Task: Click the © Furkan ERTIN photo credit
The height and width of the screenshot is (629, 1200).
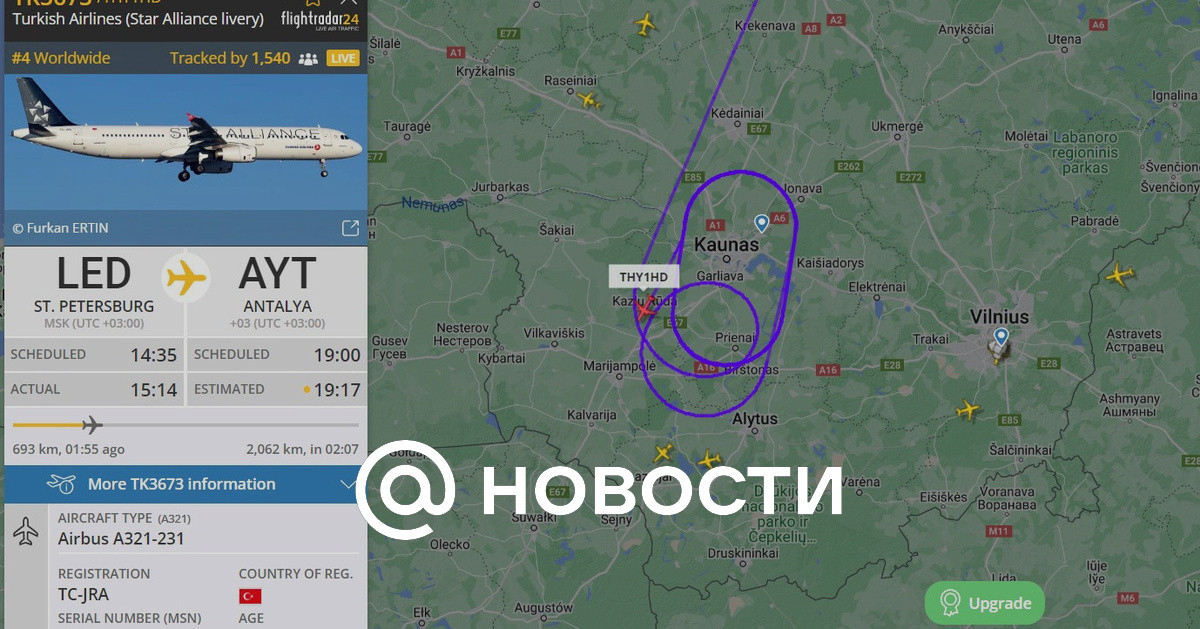Action: 60,228
